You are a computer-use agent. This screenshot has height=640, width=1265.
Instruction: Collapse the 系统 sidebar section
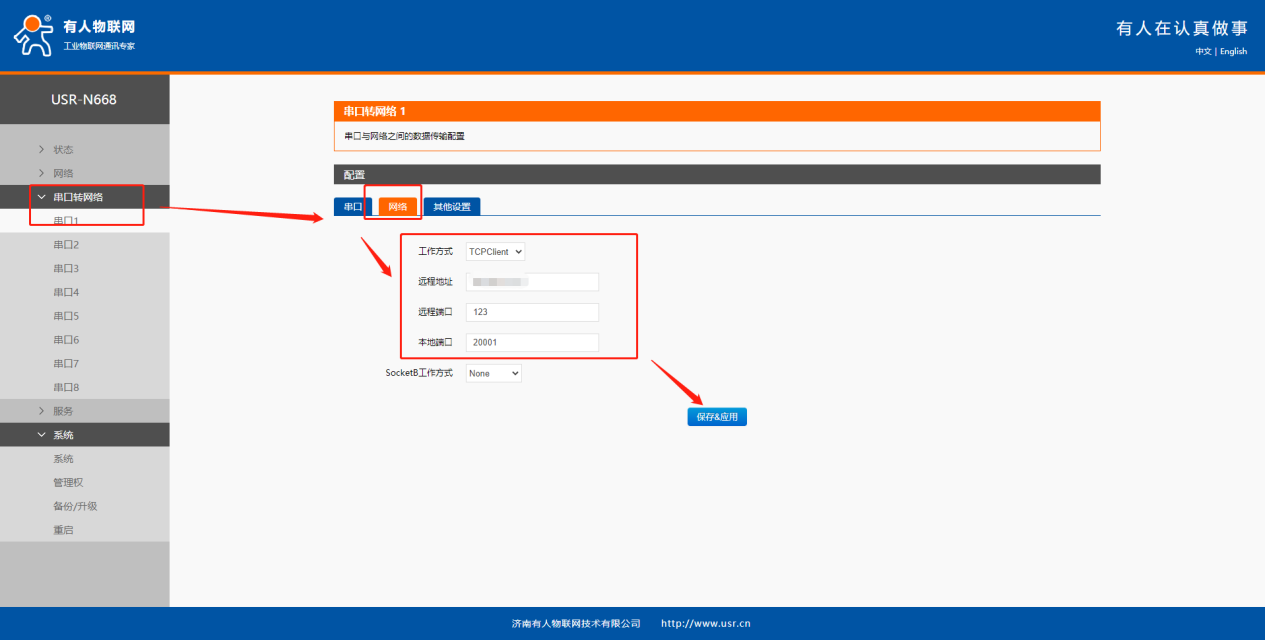tap(62, 435)
